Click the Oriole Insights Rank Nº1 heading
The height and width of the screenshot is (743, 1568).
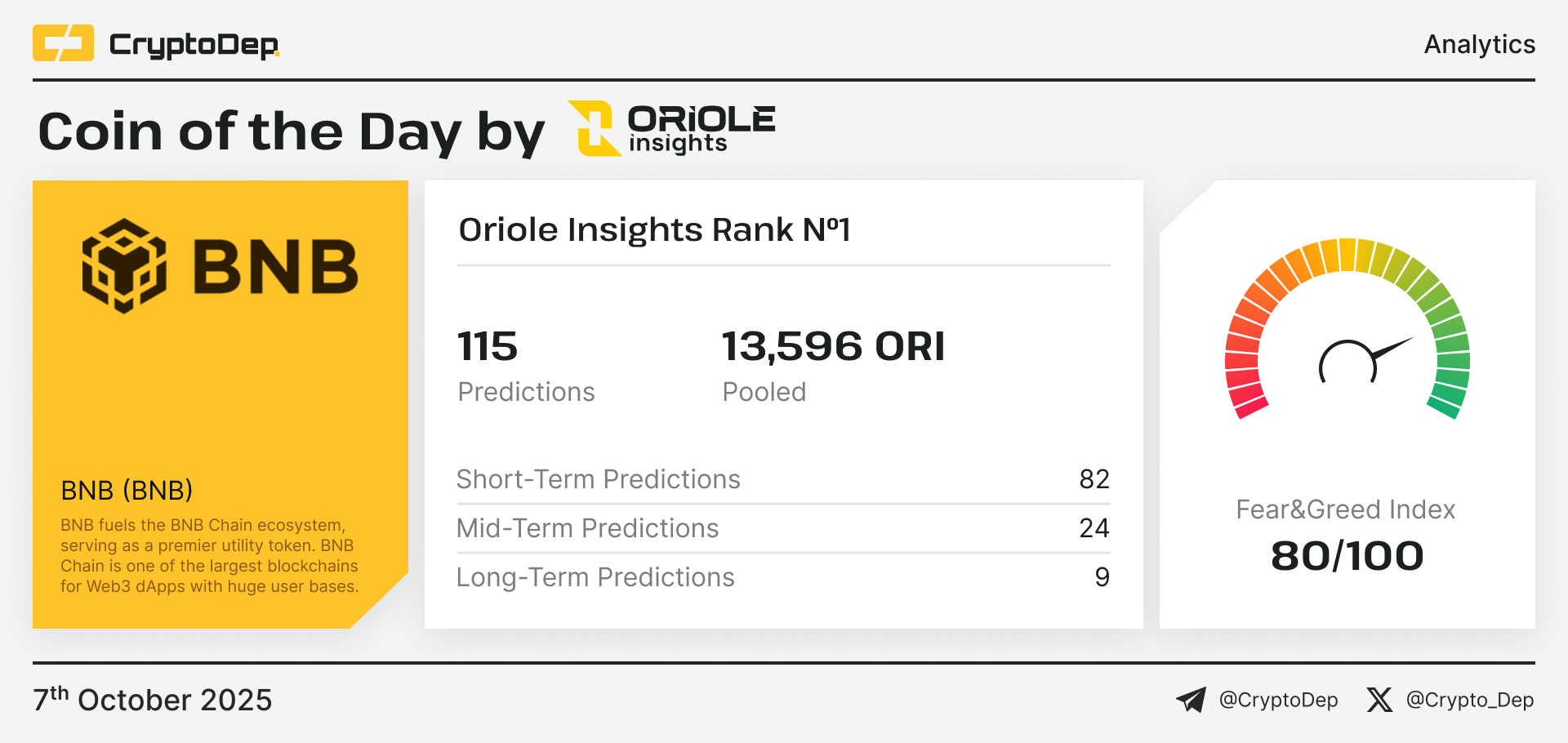coord(654,230)
